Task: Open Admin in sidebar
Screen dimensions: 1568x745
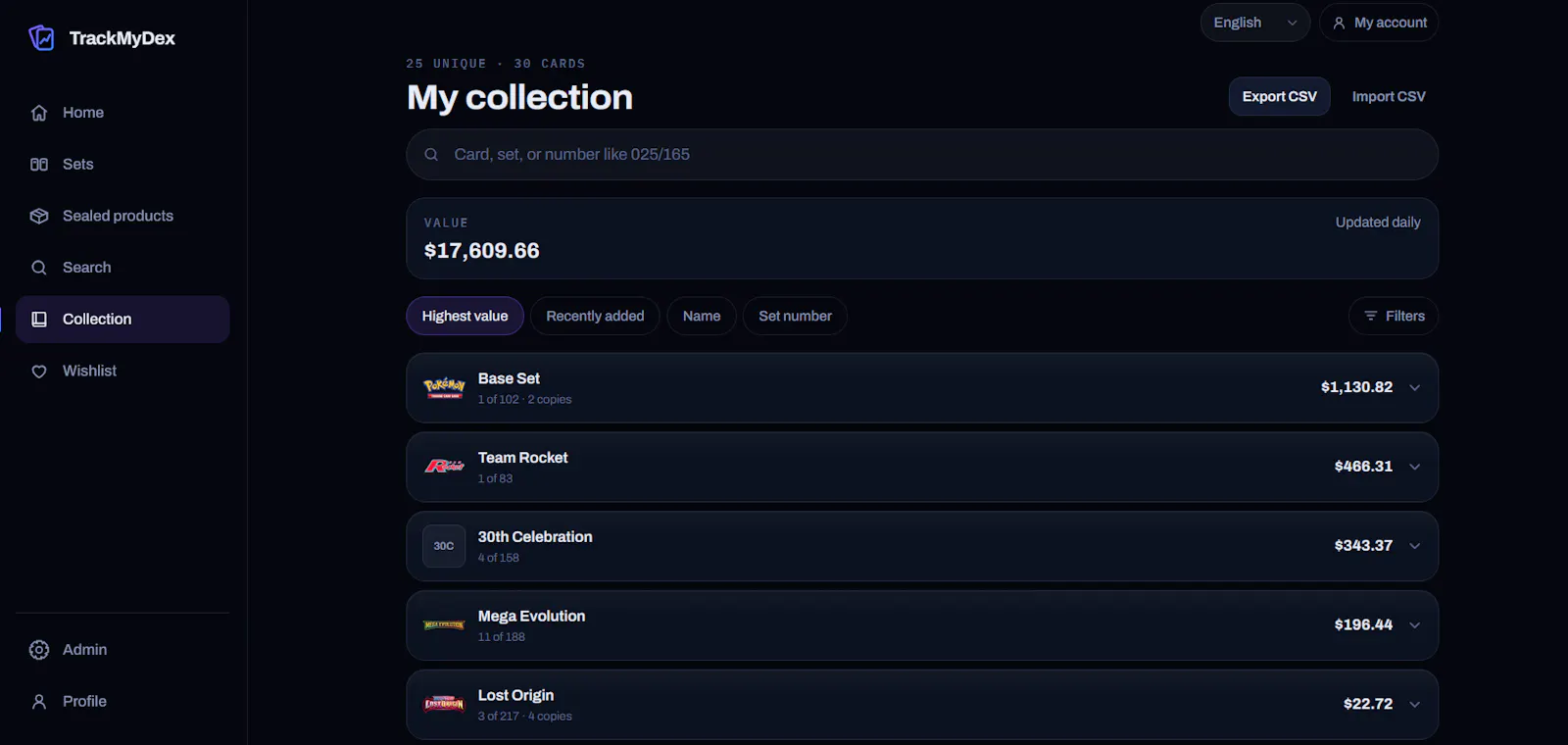Action: (x=122, y=650)
